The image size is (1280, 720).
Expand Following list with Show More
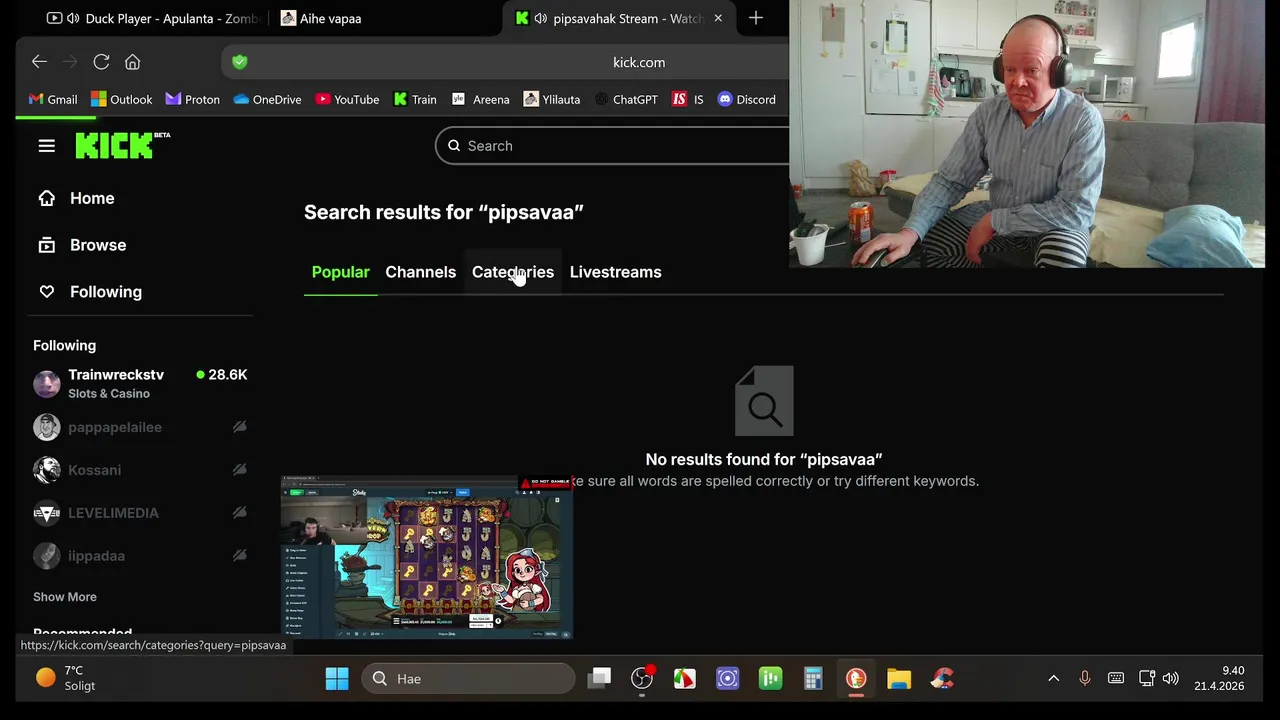(x=65, y=597)
